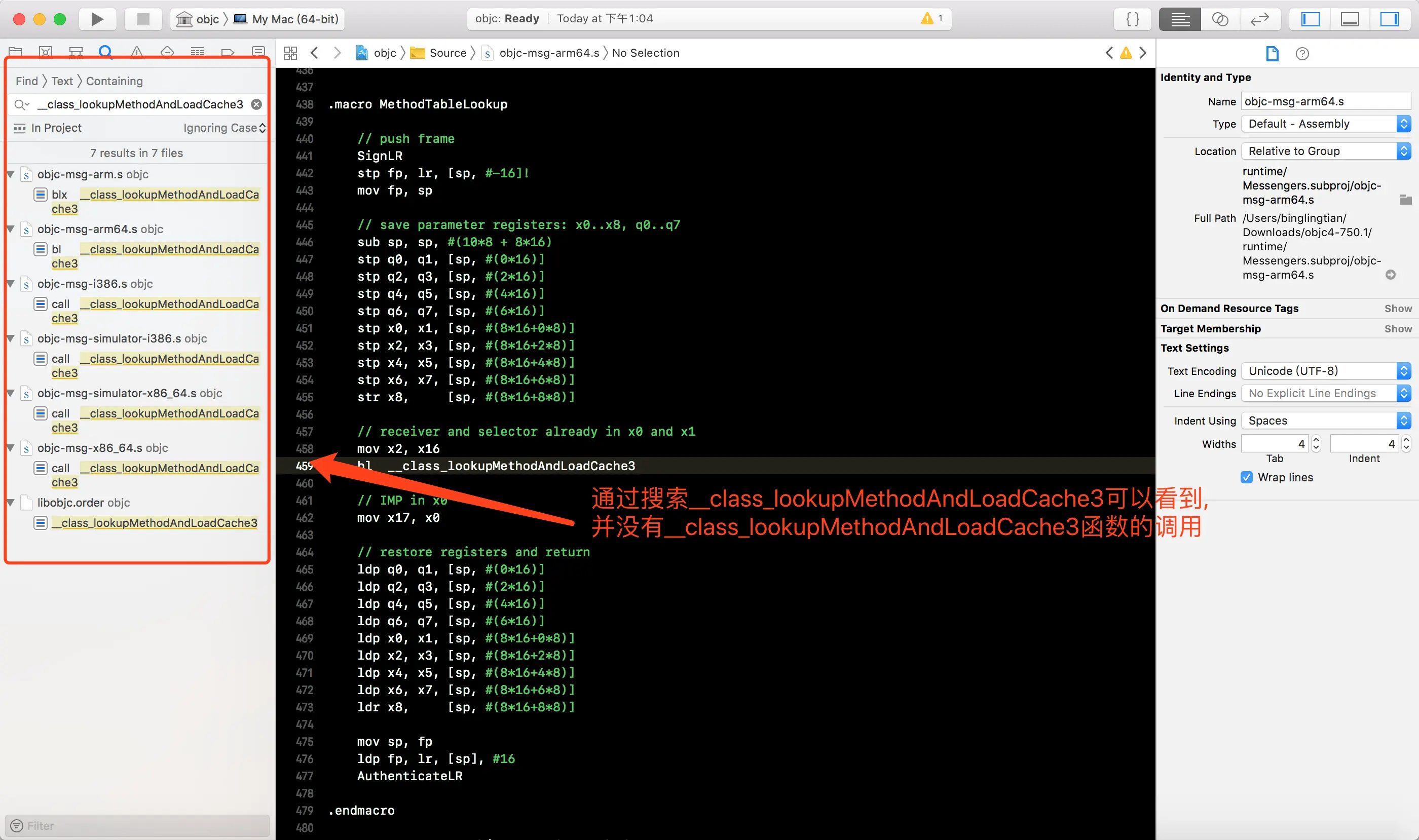Show Target Membership section
Viewport: 1419px width, 840px height.
coord(1398,329)
